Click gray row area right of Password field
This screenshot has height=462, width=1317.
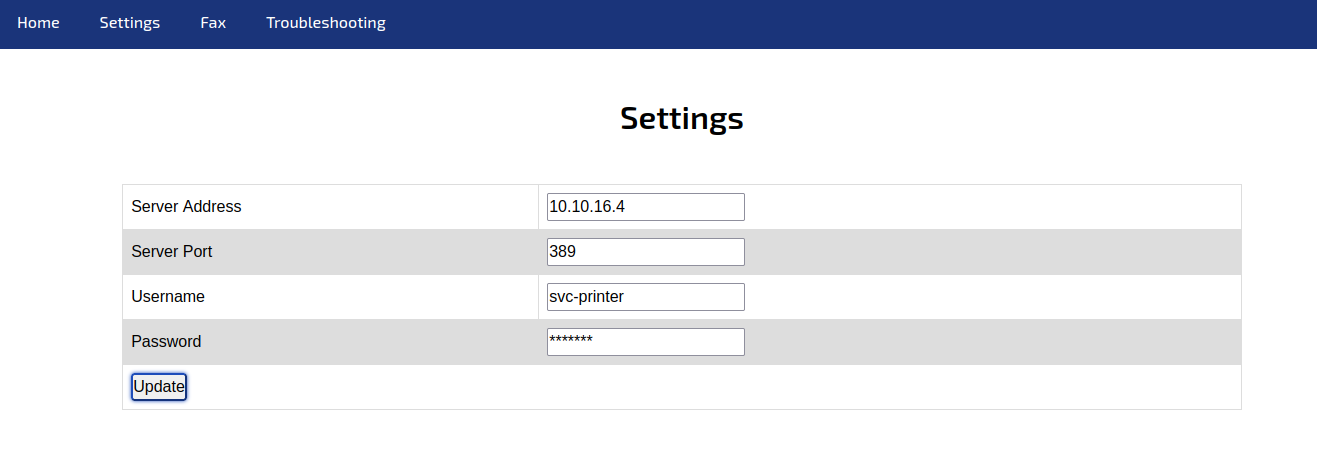(990, 342)
